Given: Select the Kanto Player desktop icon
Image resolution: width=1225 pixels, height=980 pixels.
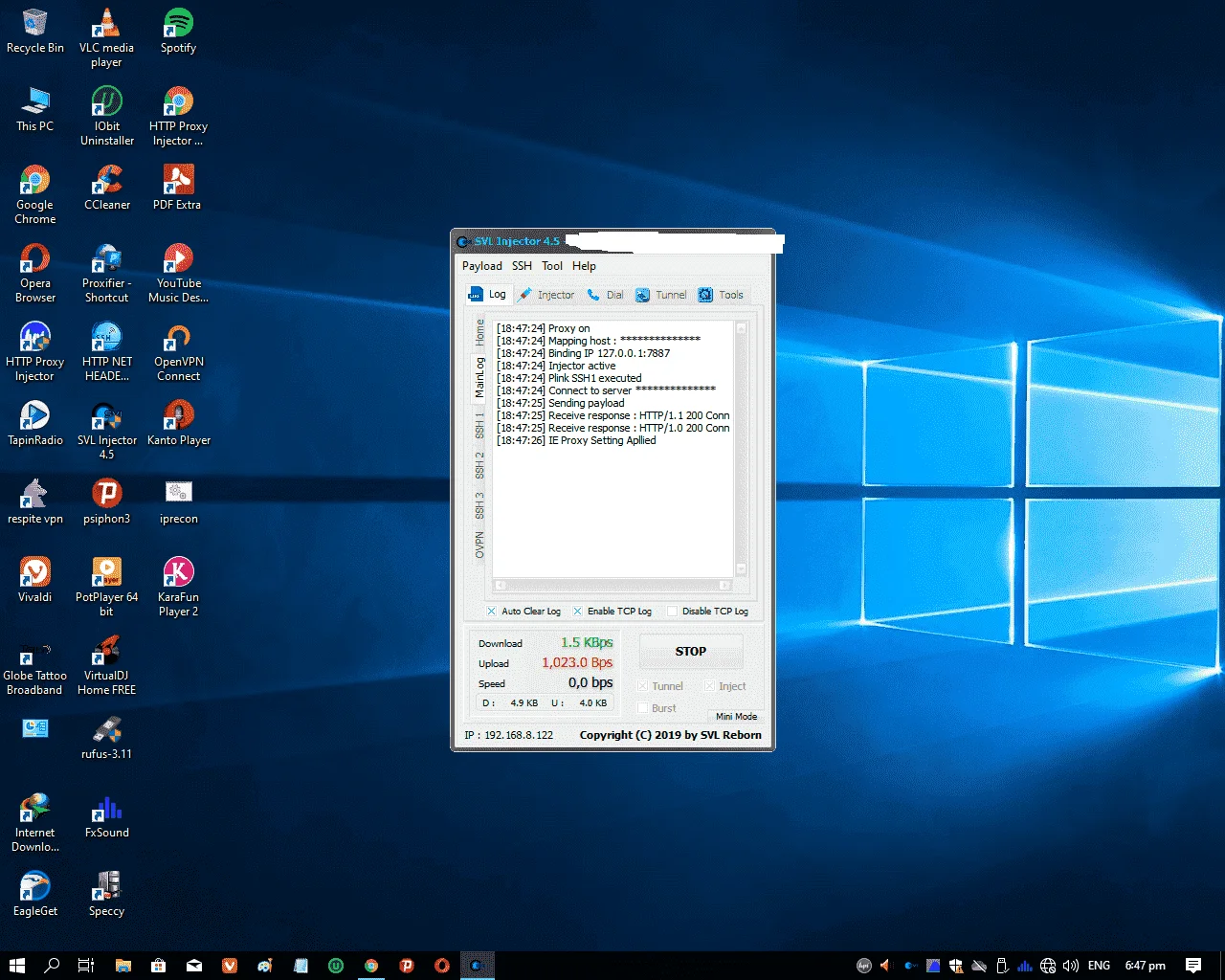Looking at the screenshot, I should [x=178, y=424].
